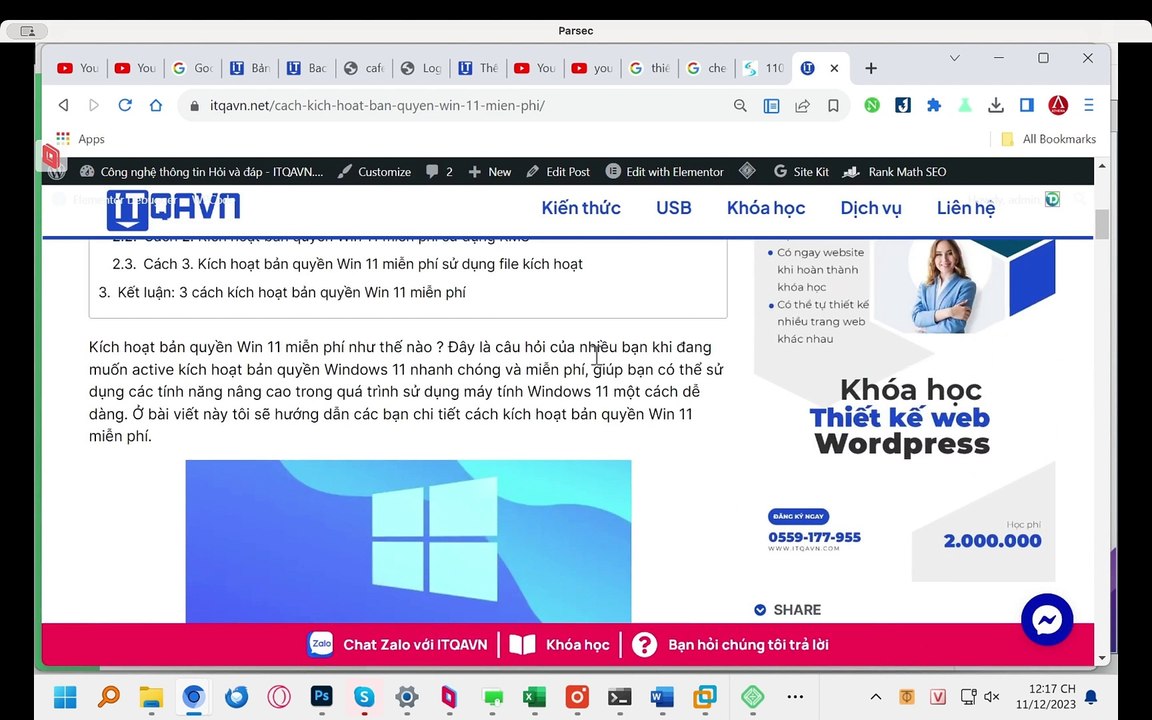This screenshot has height=720, width=1152.
Task: Switch to the 'Log' tab
Action: click(x=422, y=68)
